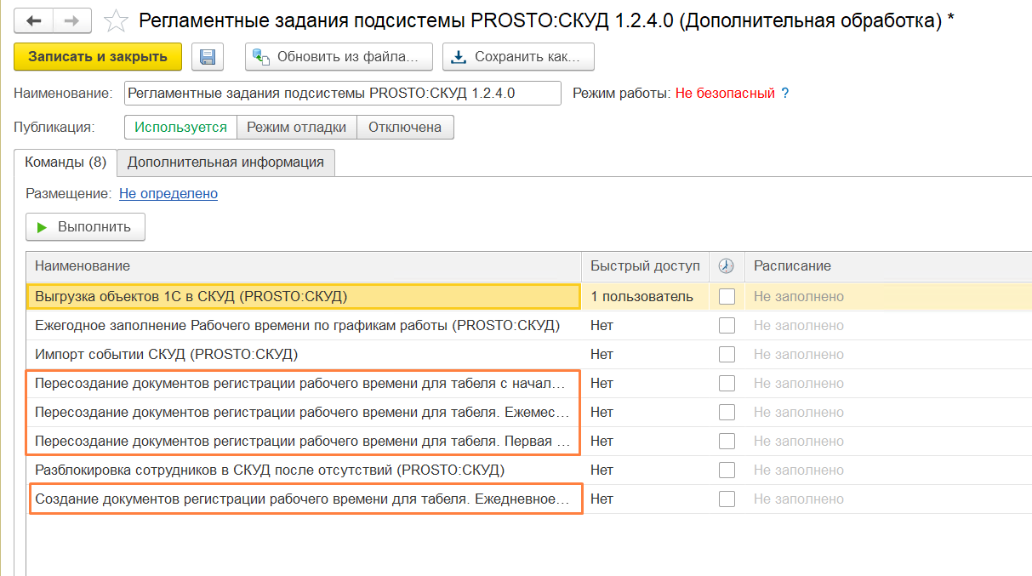Set publication to Отключена
Screen dimensions: 1032x576
[405, 127]
